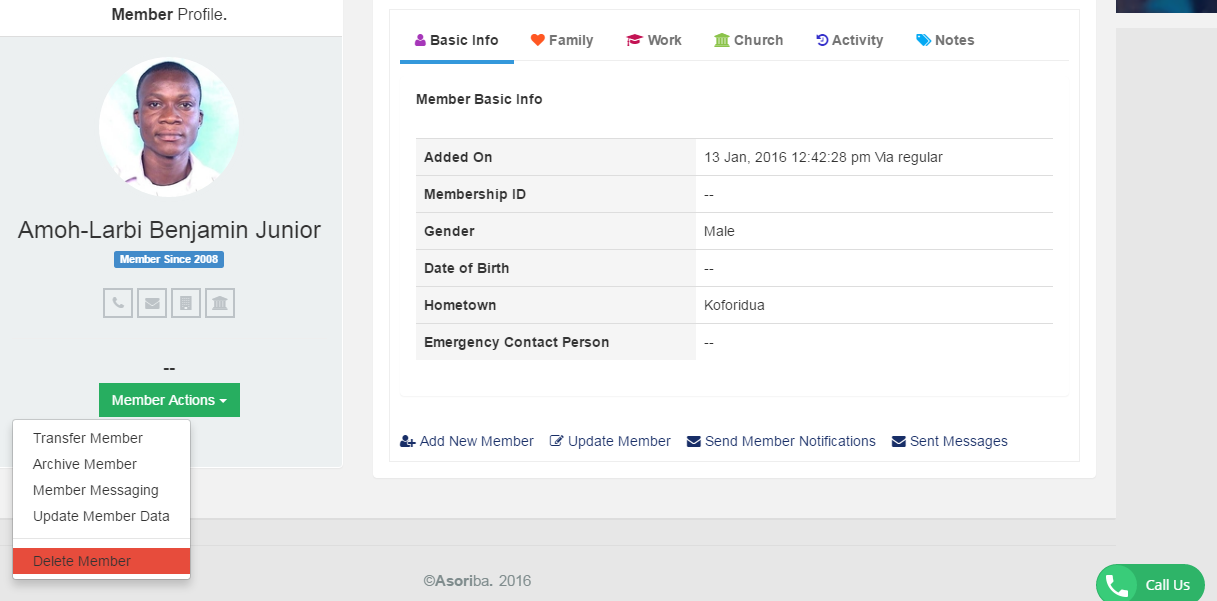Image resolution: width=1217 pixels, height=601 pixels.
Task: Click the person icon on Basic Info tab
Action: (x=420, y=40)
